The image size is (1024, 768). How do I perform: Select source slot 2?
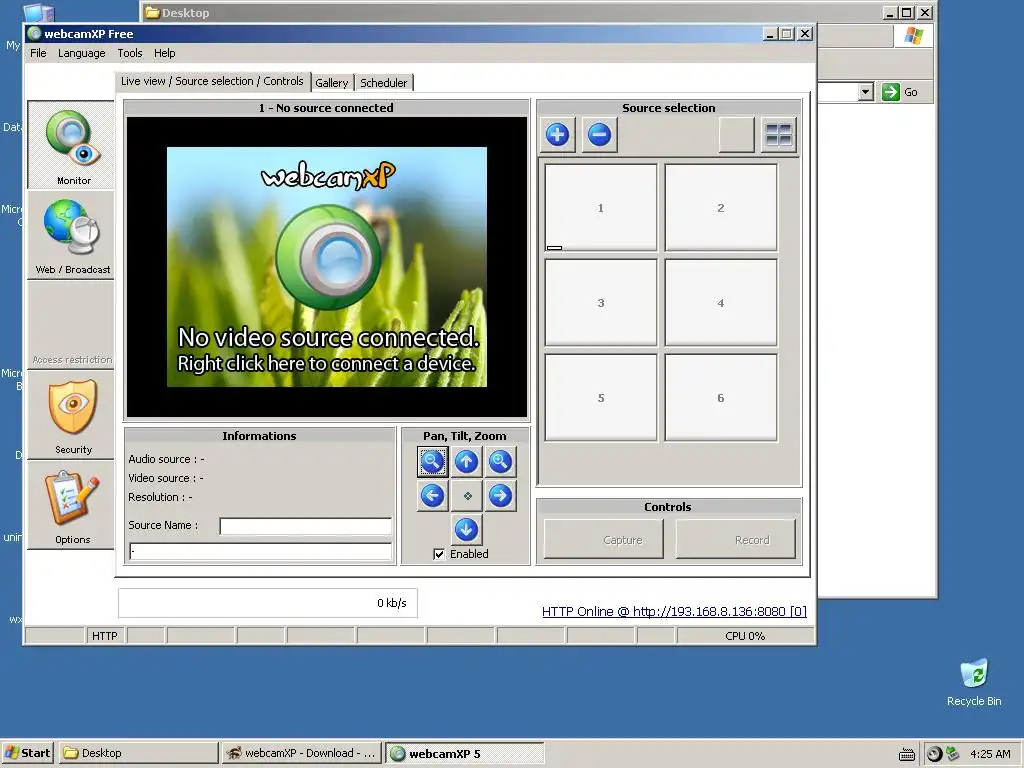point(721,208)
